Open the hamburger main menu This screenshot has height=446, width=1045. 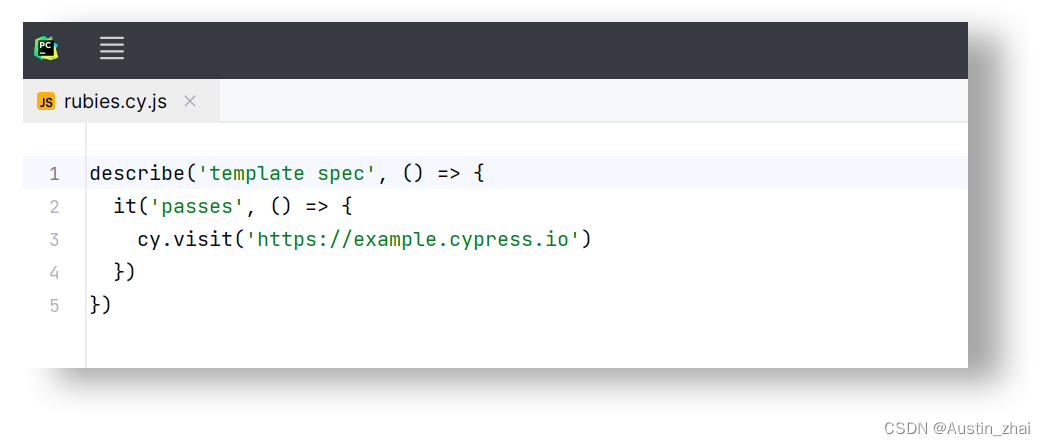(x=112, y=48)
